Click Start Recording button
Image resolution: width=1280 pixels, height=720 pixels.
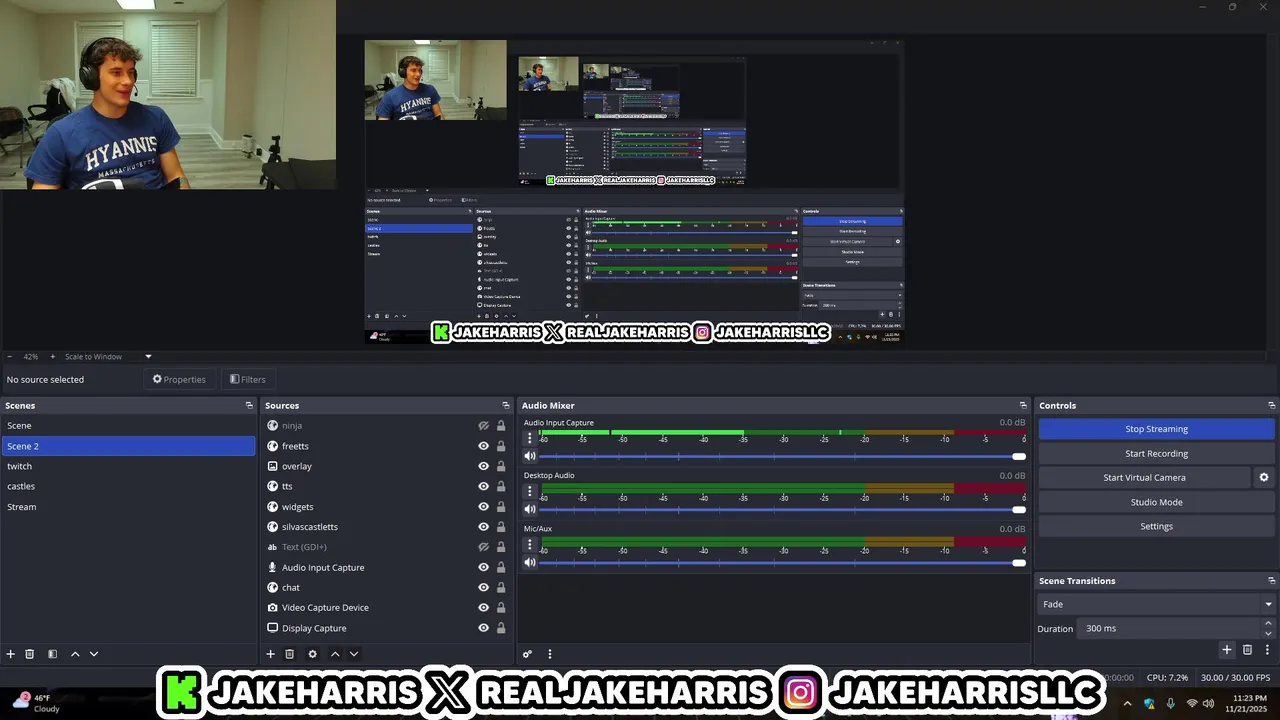click(x=1156, y=454)
